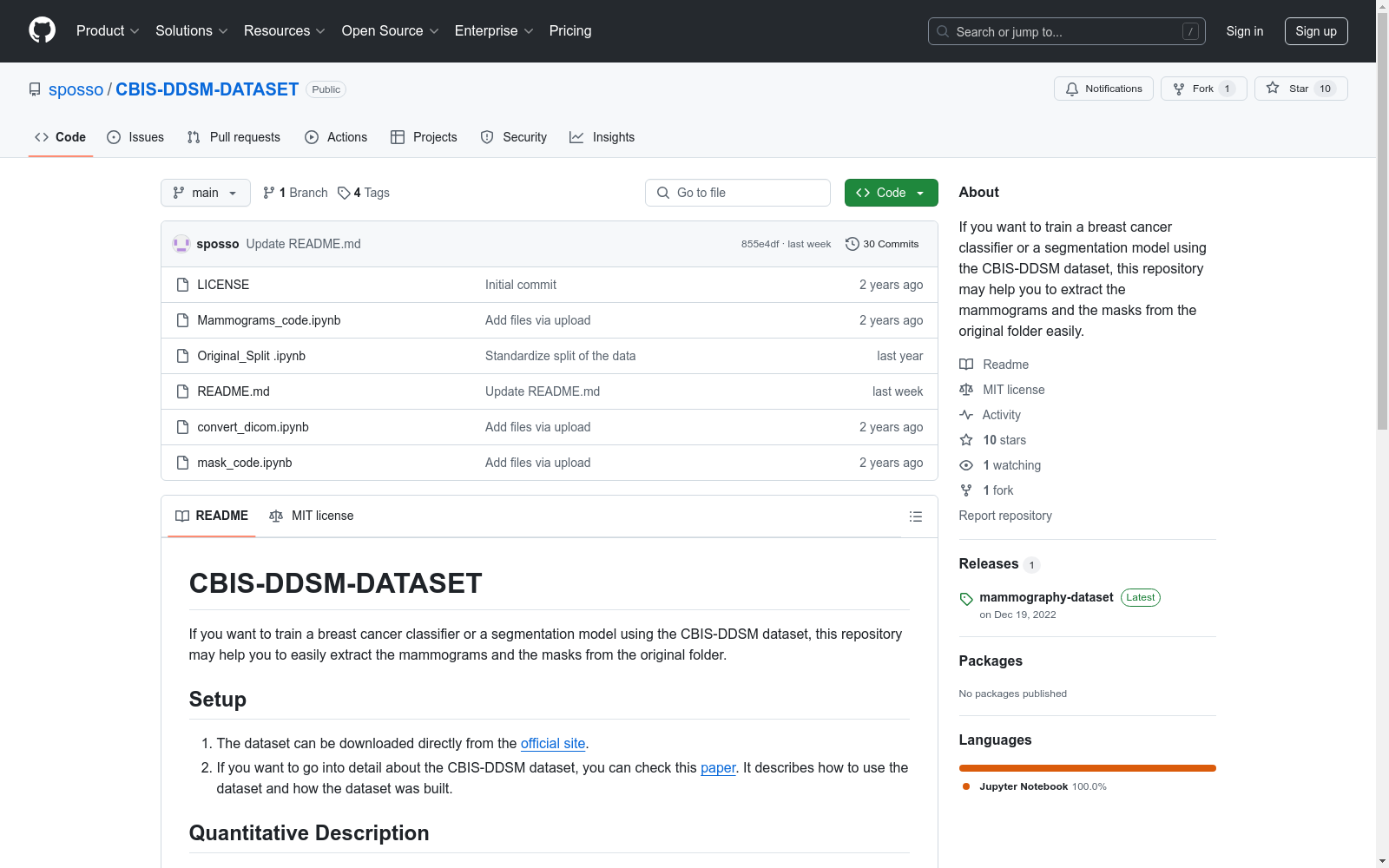Open the Security tab
The height and width of the screenshot is (868, 1389).
pos(514,137)
